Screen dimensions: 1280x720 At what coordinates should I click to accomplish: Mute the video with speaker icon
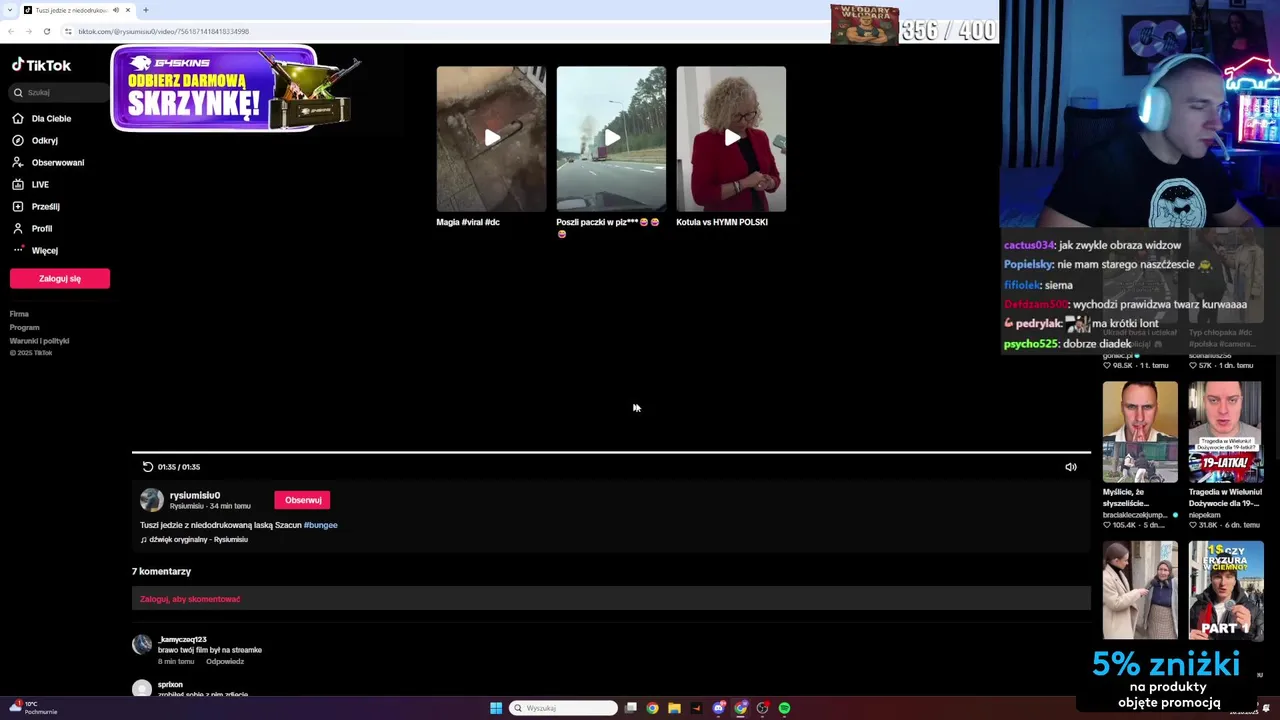coord(1071,467)
